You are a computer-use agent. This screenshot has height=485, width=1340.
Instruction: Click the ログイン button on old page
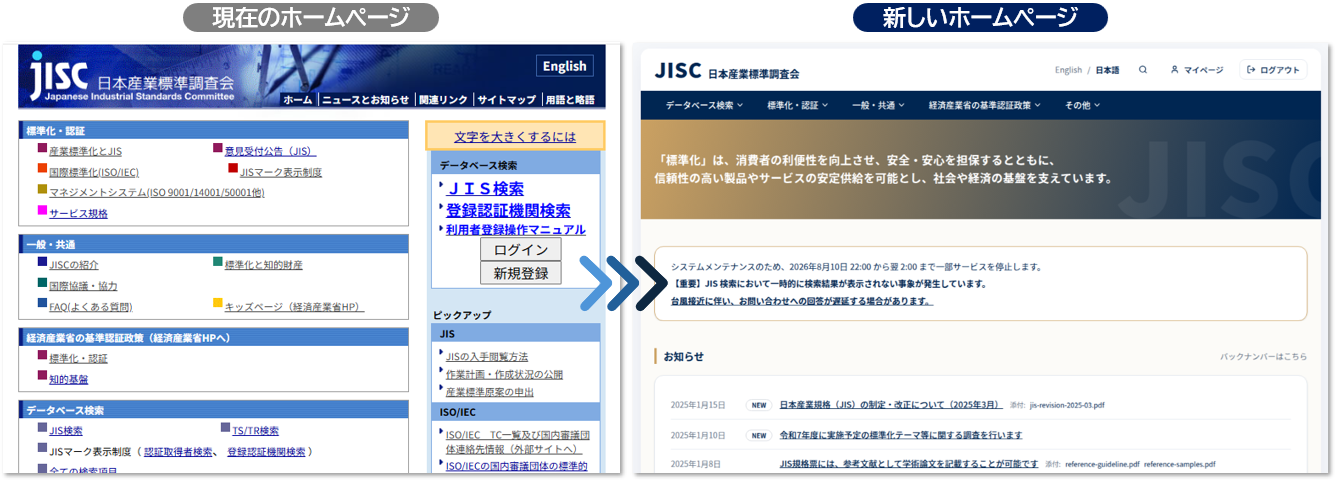coord(521,249)
